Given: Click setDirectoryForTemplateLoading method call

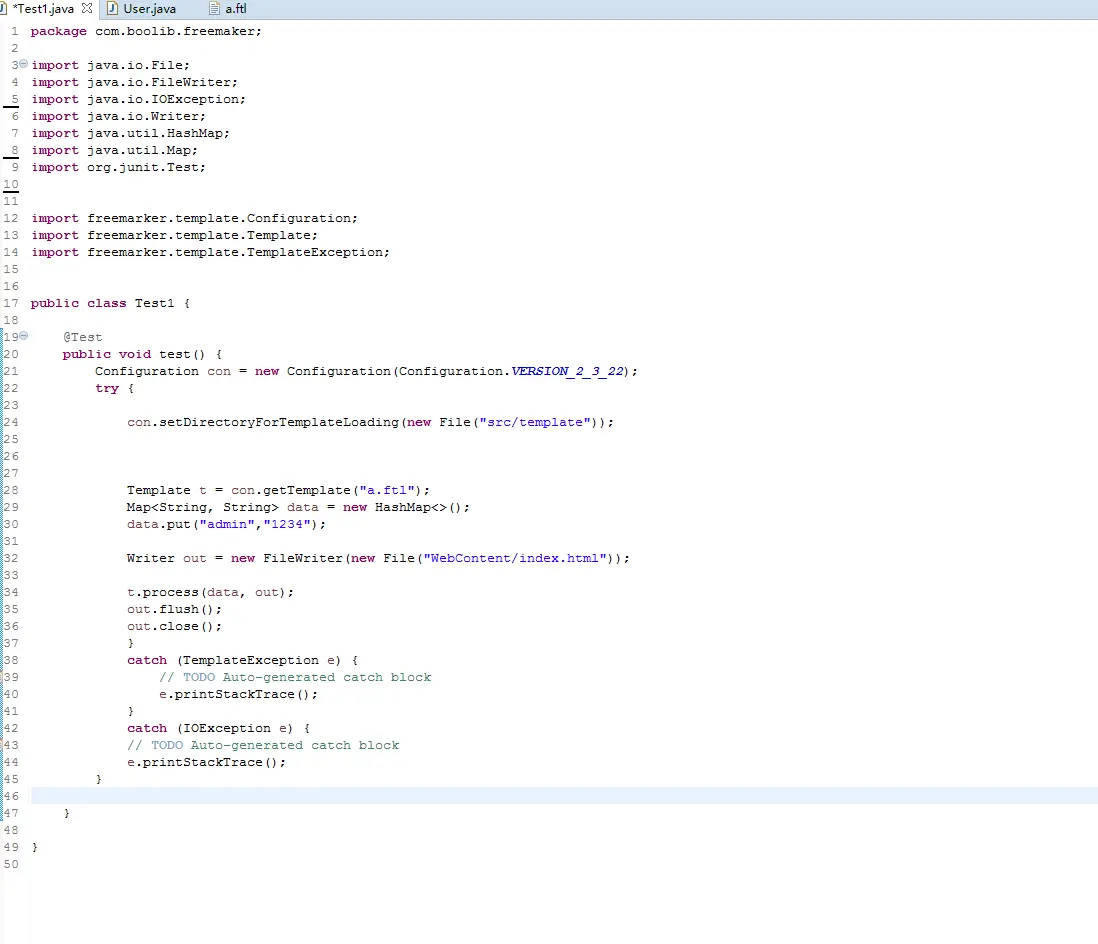Looking at the screenshot, I should coord(279,422).
